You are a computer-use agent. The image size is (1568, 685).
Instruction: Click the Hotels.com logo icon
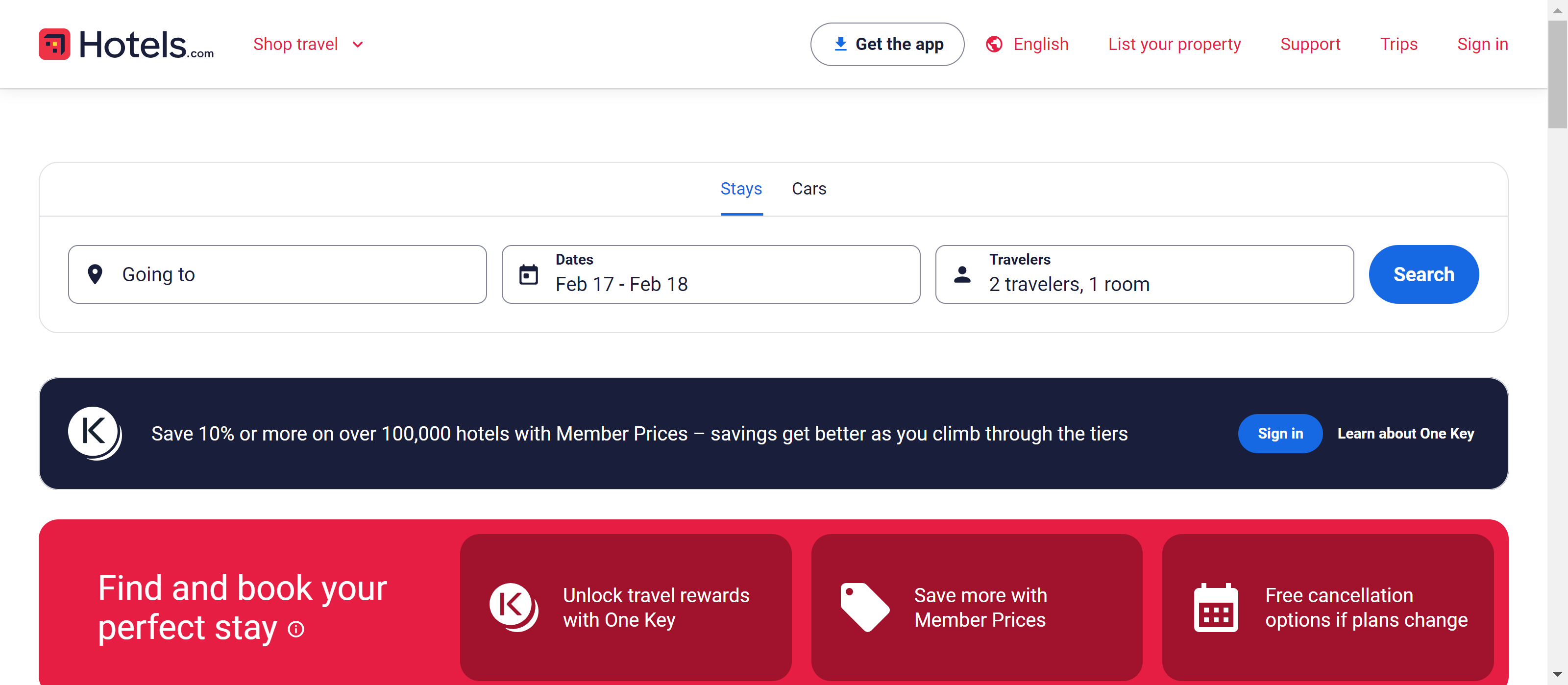[x=54, y=45]
